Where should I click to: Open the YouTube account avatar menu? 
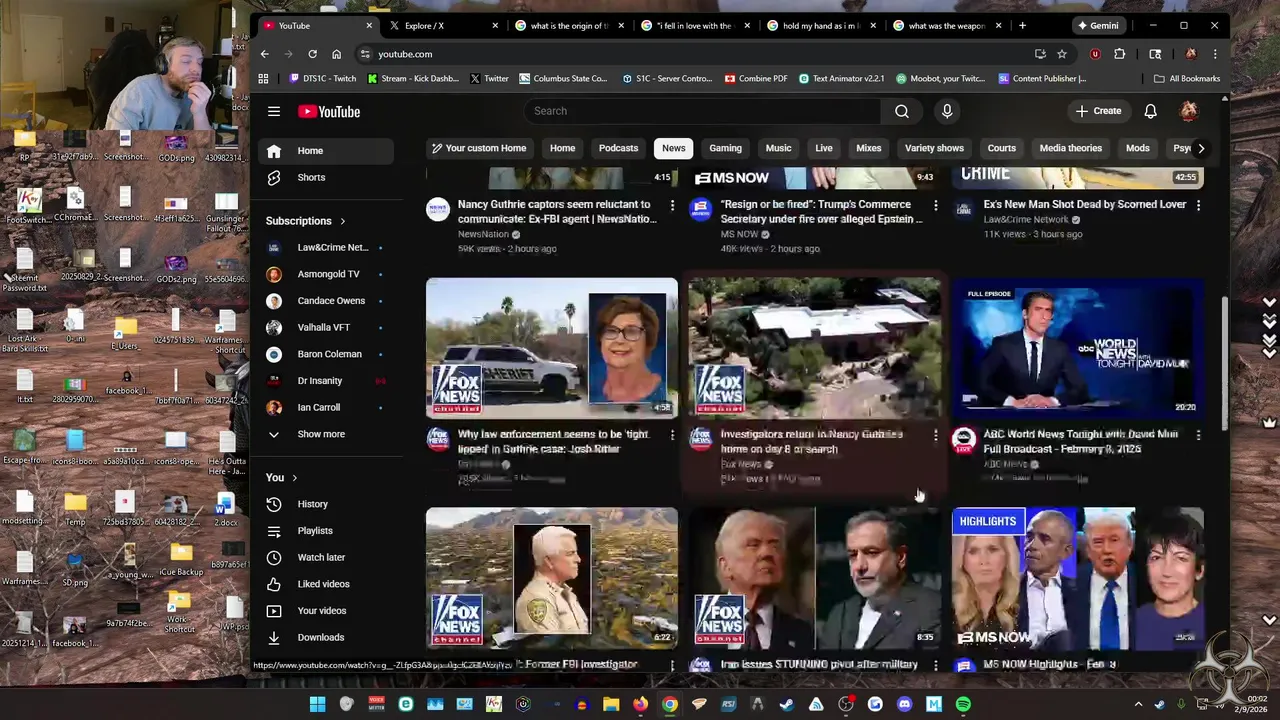coord(1189,111)
